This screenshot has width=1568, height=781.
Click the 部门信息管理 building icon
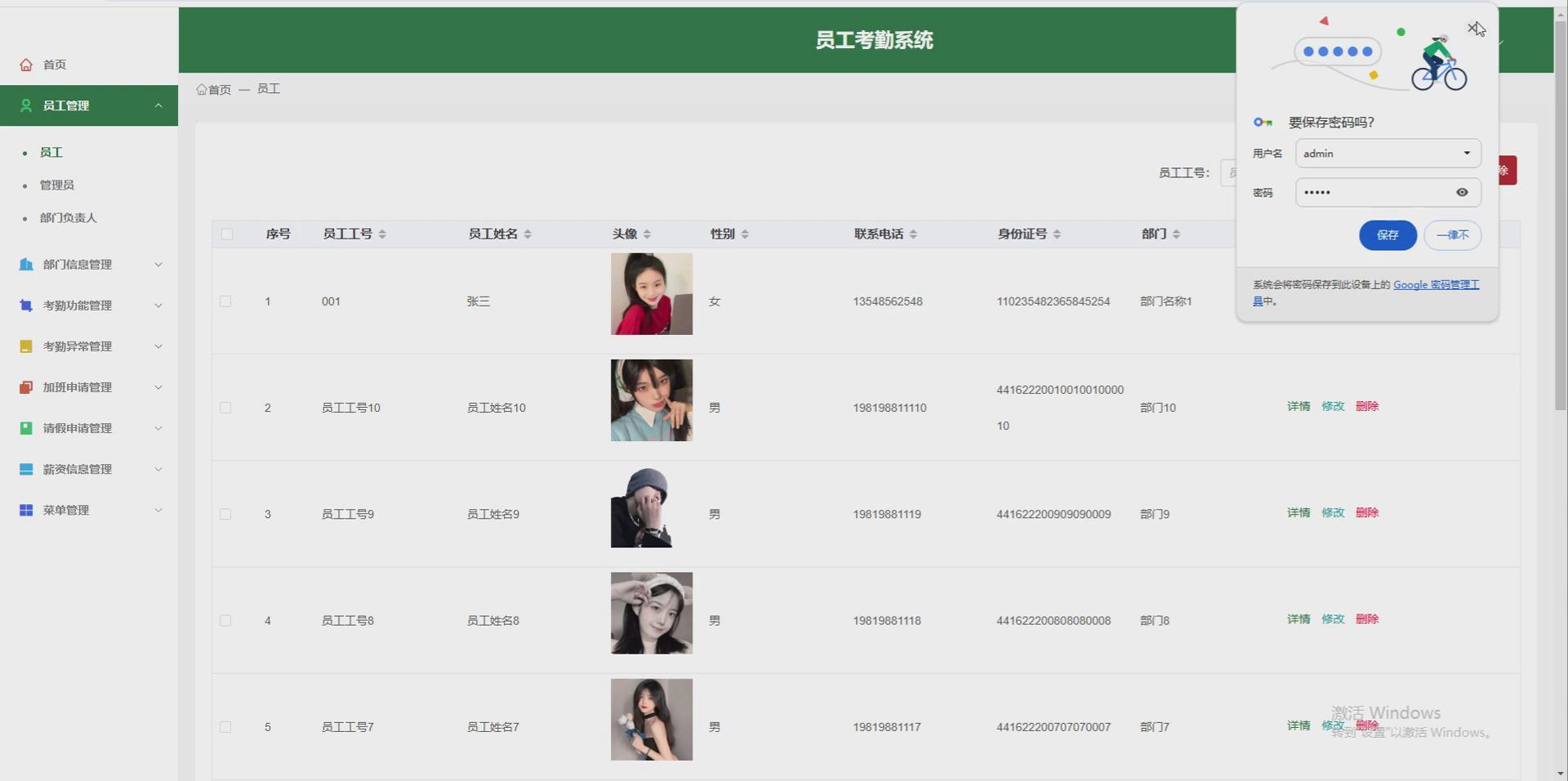click(26, 265)
